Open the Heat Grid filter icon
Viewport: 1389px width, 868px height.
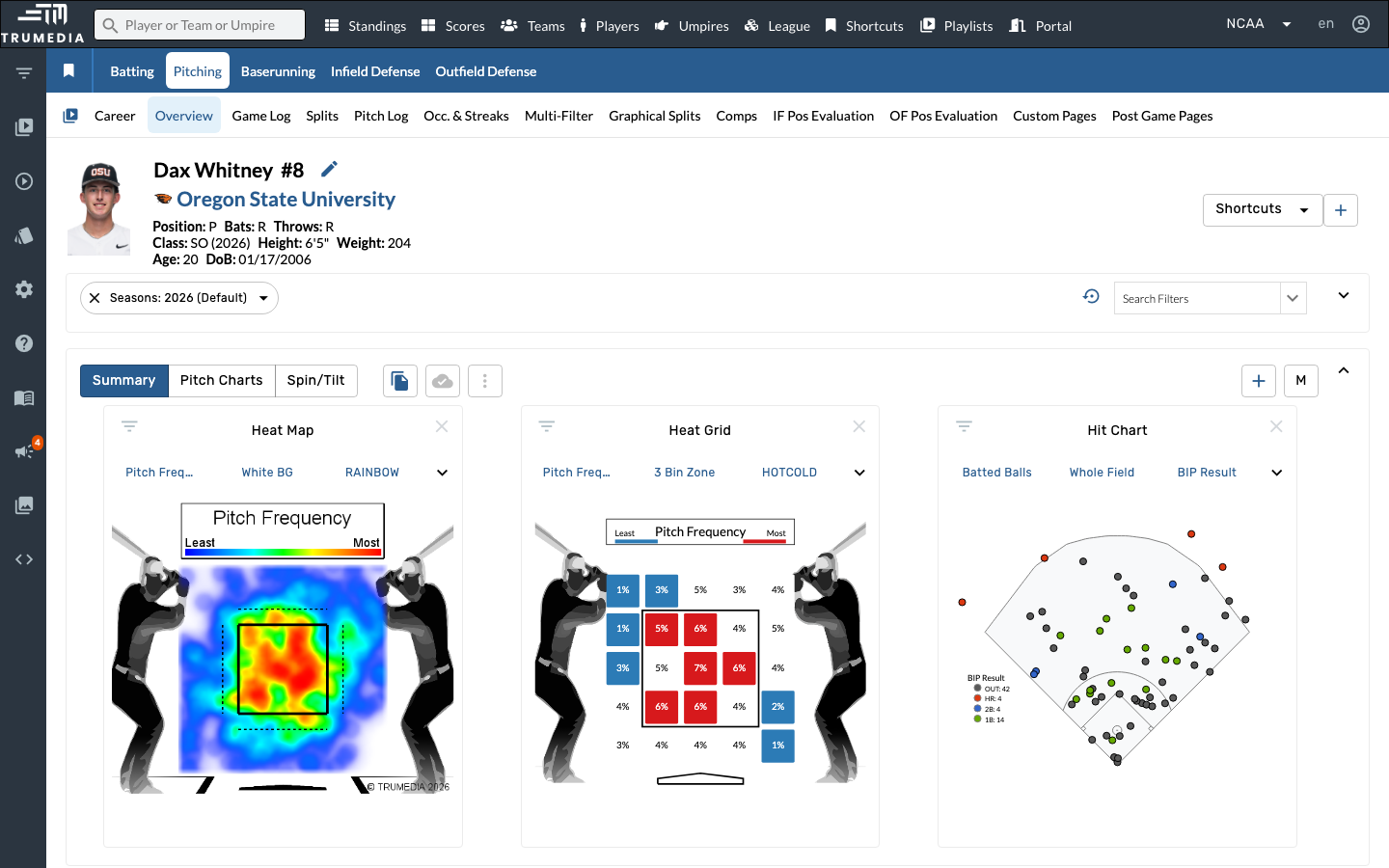[x=547, y=426]
